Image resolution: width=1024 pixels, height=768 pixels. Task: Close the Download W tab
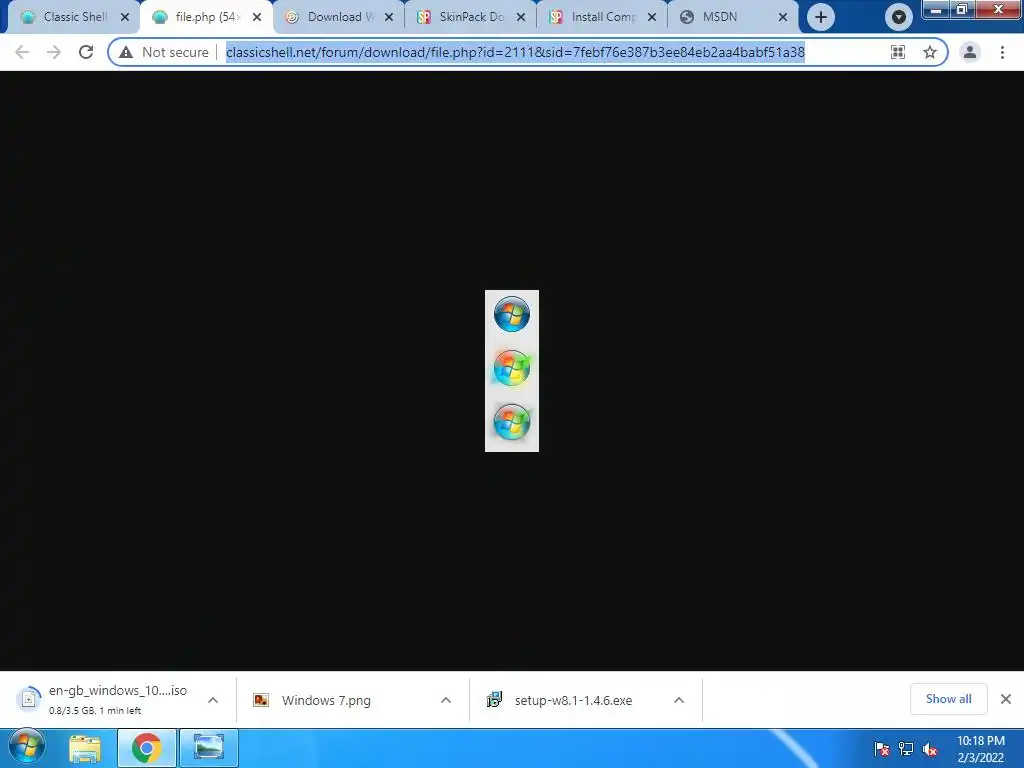pyautogui.click(x=389, y=17)
